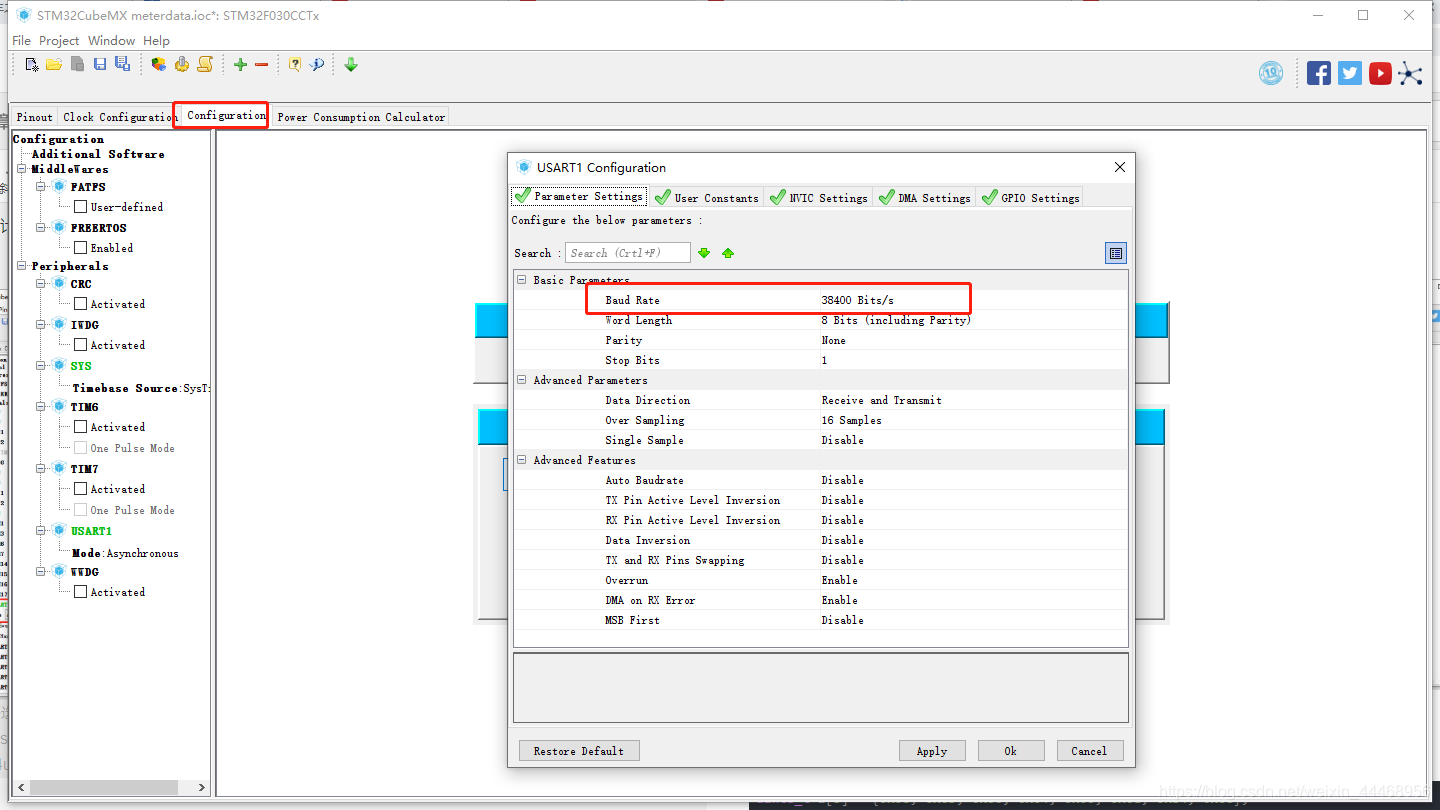1440x810 pixels.
Task: Click the Save Project As icon
Action: [x=122, y=65]
